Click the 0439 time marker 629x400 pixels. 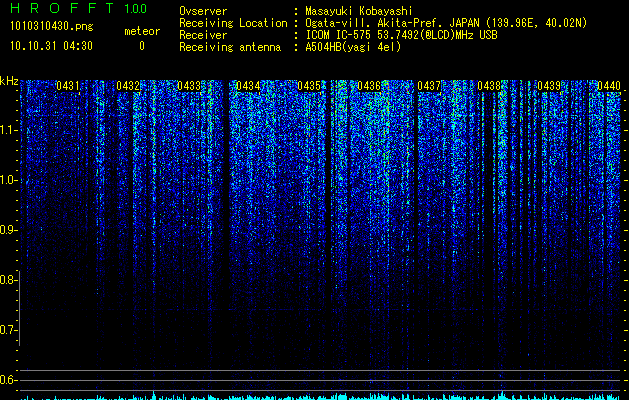point(549,86)
